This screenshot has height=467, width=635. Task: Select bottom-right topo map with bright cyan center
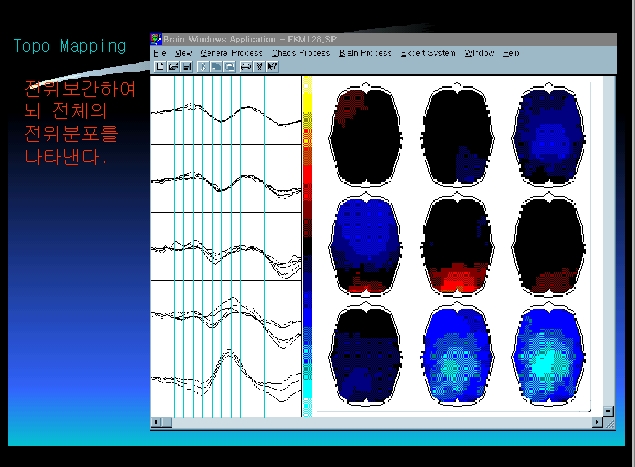tap(548, 355)
